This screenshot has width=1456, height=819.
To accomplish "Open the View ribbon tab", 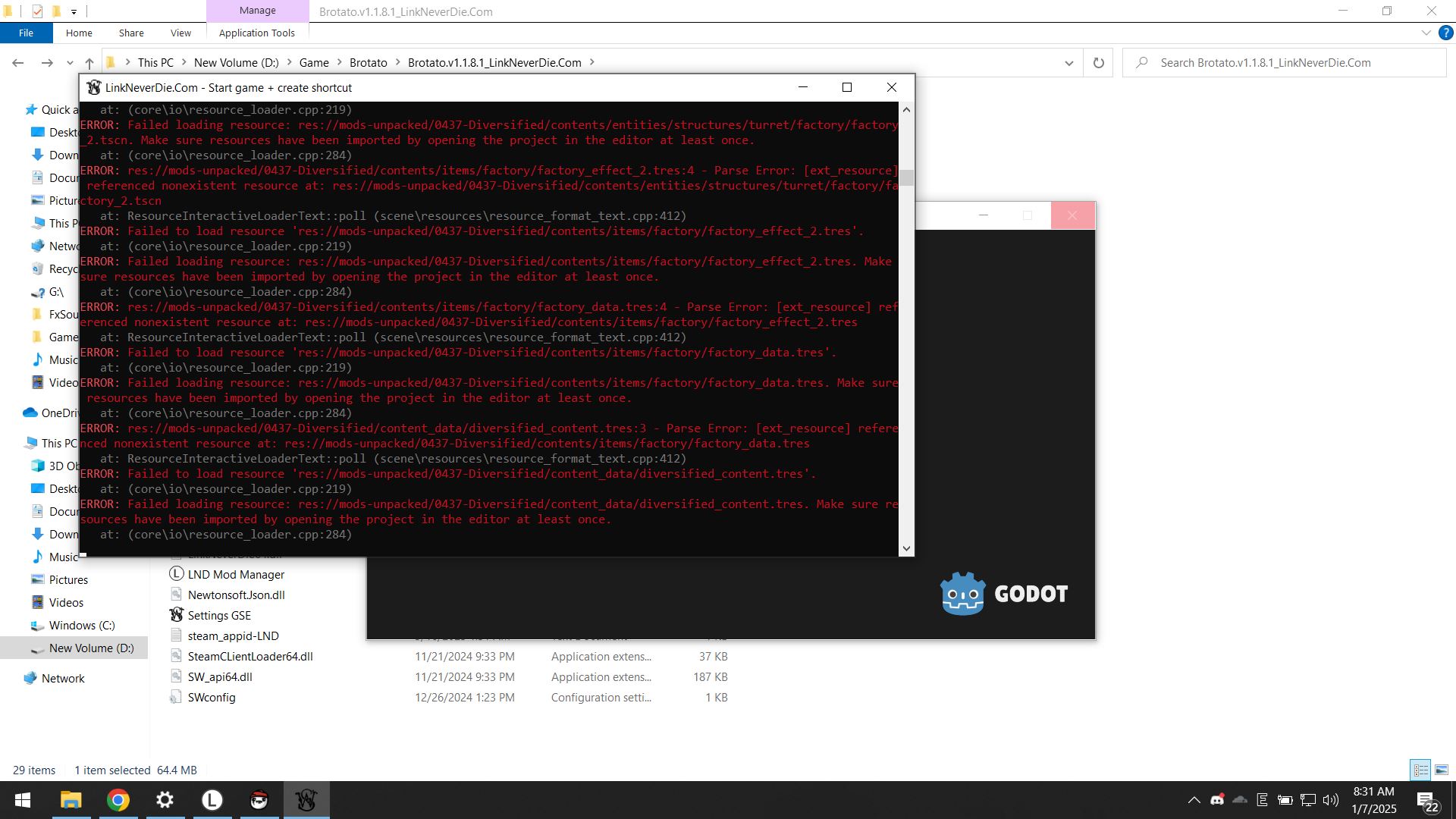I will point(180,33).
